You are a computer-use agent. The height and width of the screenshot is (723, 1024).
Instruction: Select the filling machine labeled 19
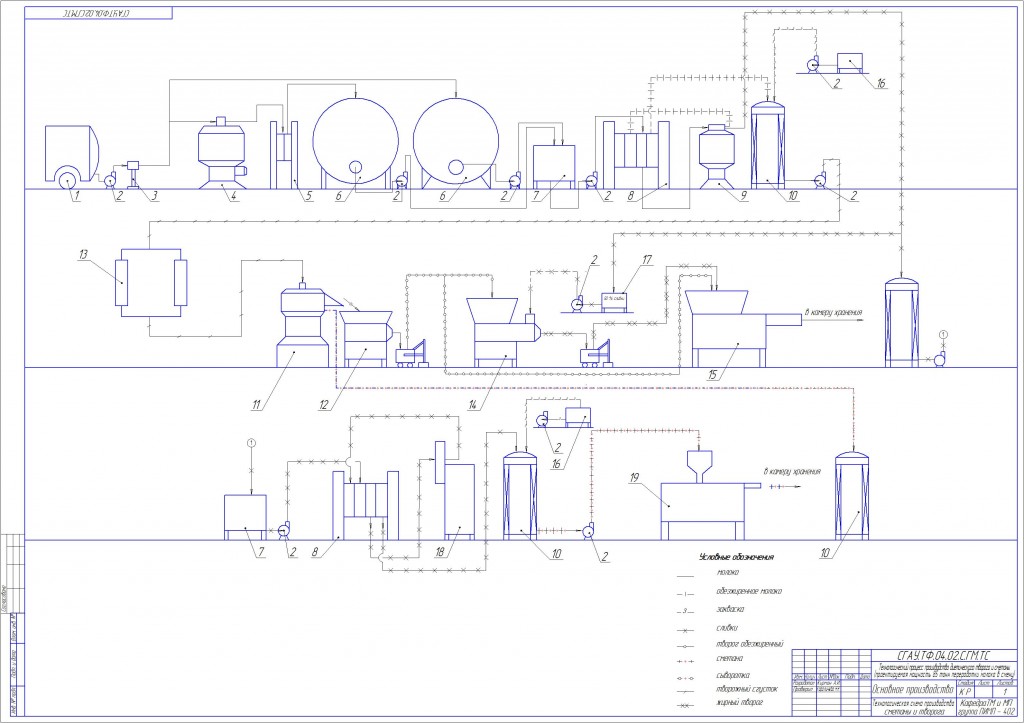coord(711,495)
